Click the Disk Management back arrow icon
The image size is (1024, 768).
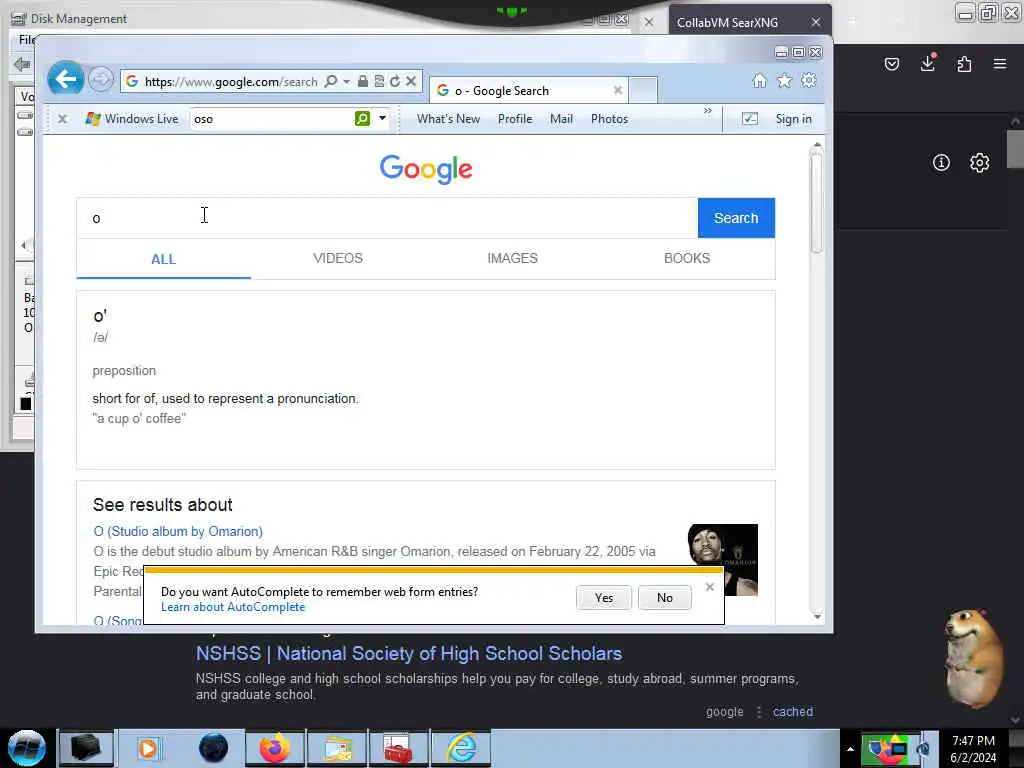click(x=22, y=64)
